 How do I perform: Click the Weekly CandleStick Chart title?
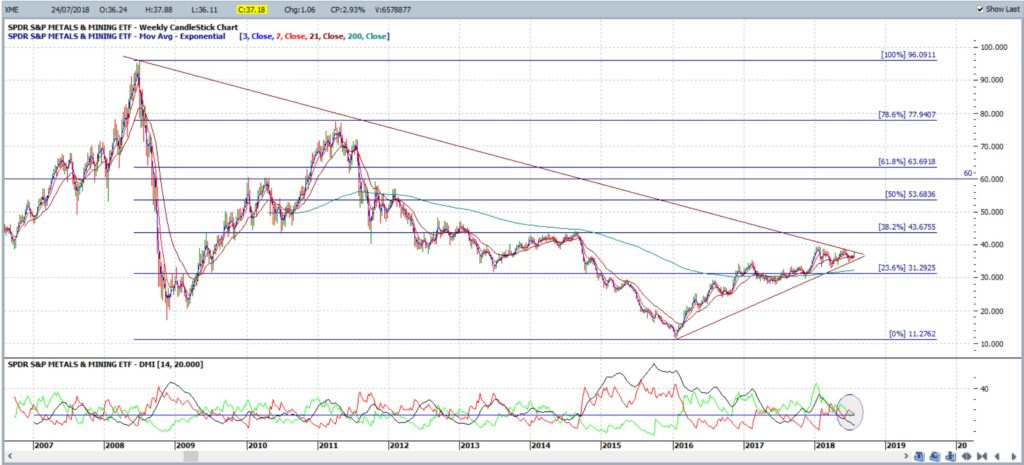[x=188, y=27]
